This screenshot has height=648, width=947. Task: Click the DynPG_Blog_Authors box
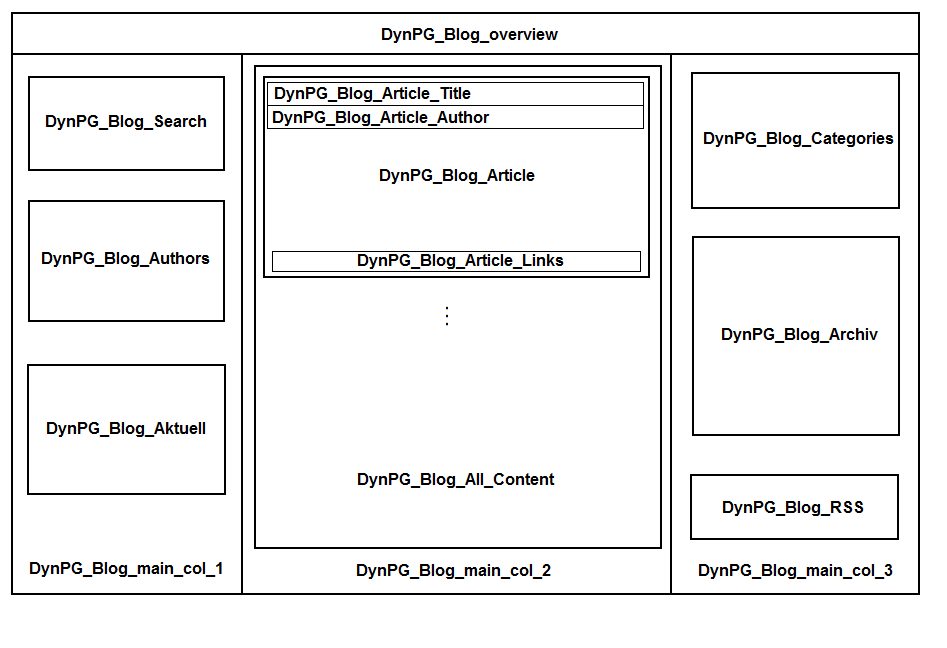pos(126,259)
